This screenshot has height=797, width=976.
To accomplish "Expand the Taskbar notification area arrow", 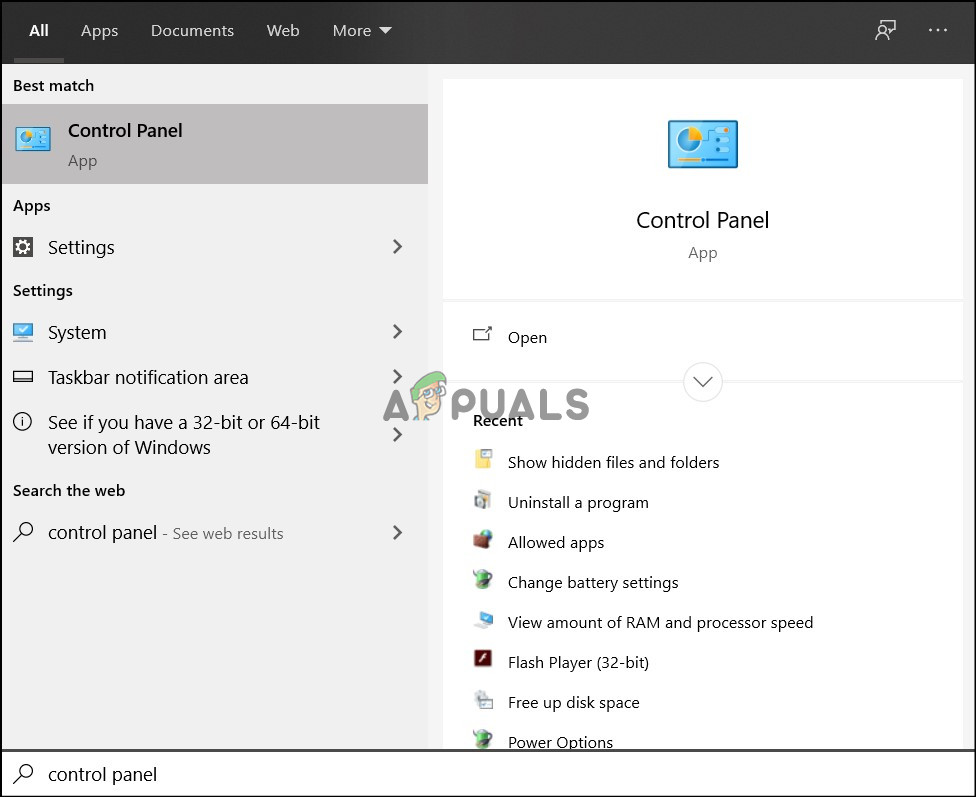I will (x=397, y=376).
